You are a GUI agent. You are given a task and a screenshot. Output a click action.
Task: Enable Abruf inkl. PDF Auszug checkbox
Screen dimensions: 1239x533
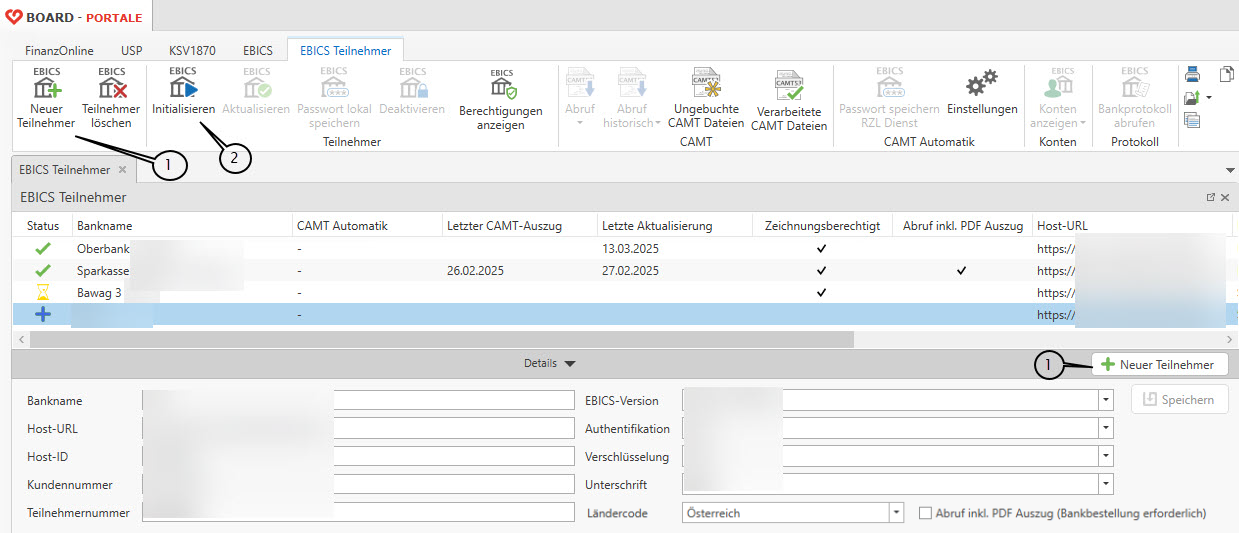[x=925, y=513]
